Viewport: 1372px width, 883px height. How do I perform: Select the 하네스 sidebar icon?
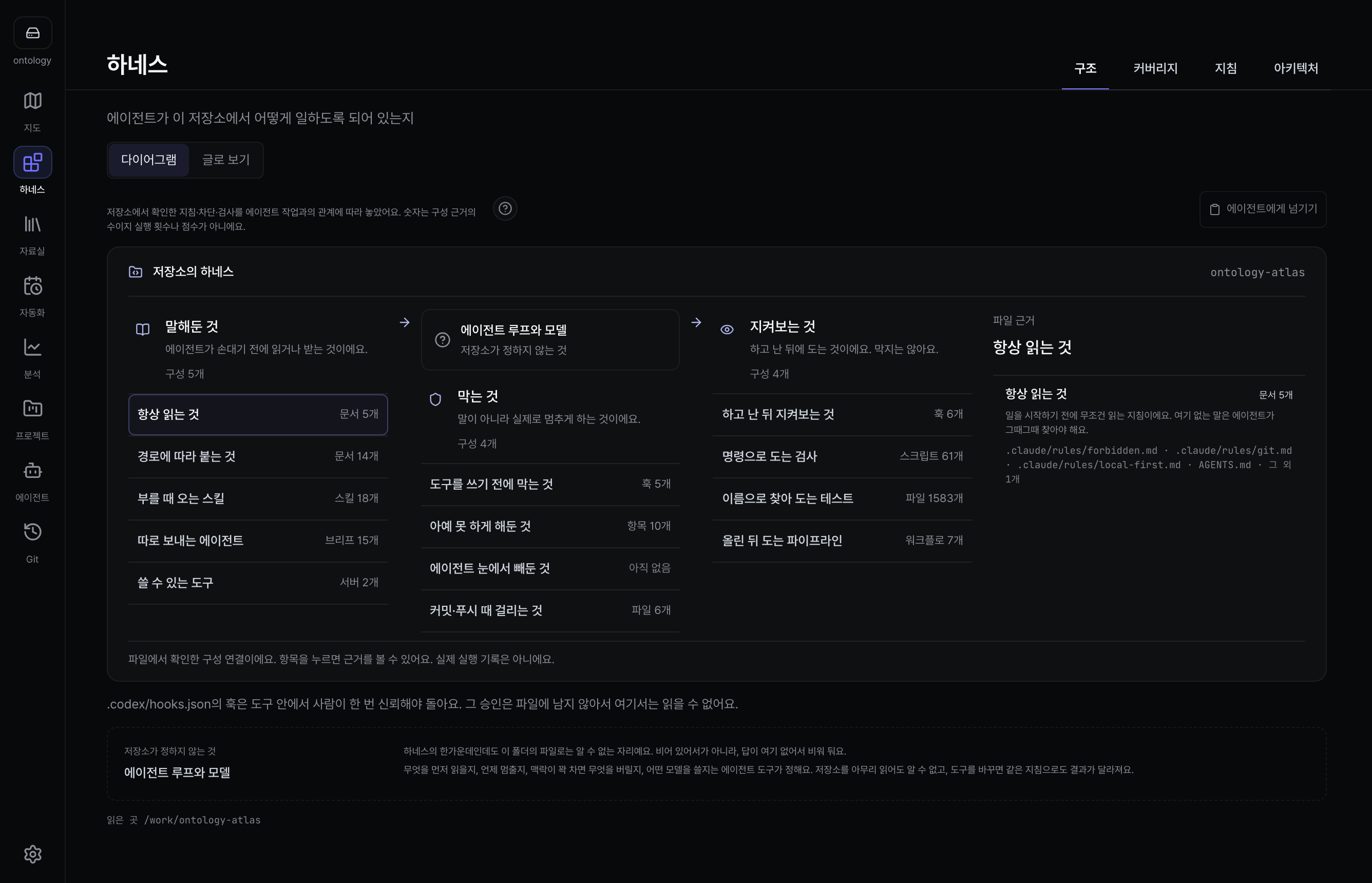(x=33, y=162)
